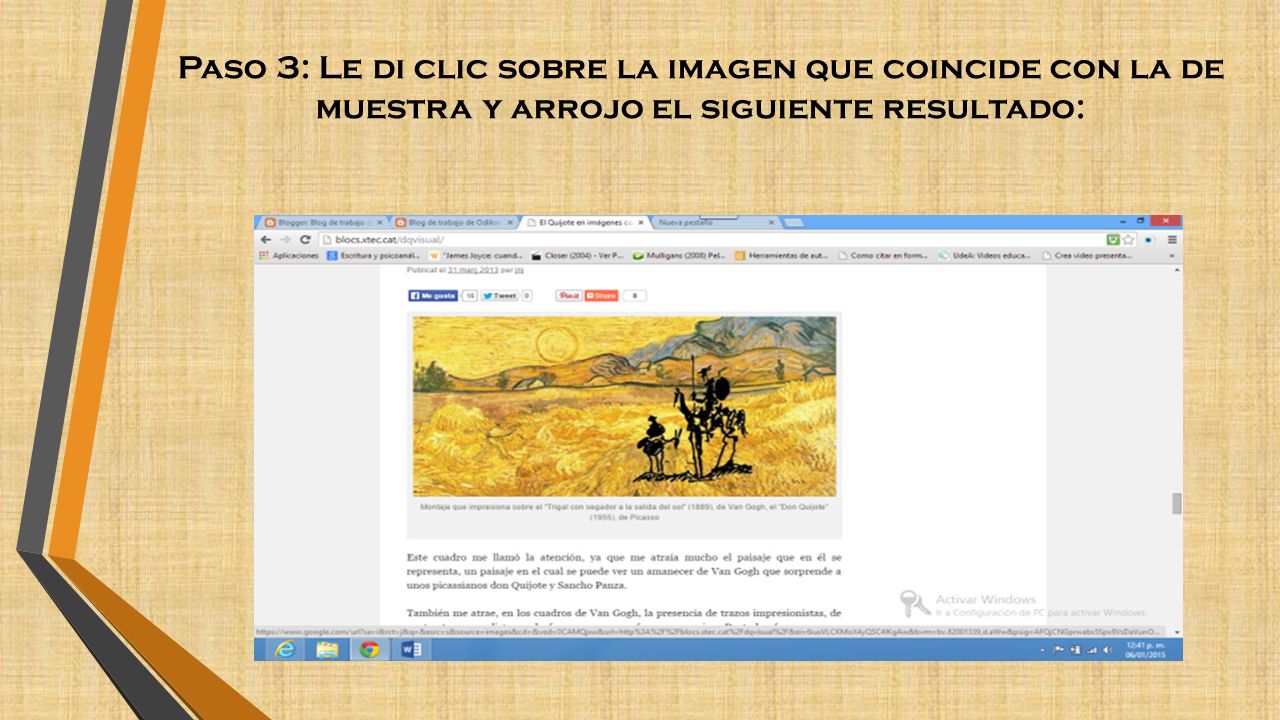Open the 'Closer (2004) - Ver P...' bookmark
The width and height of the screenshot is (1280, 720).
pyautogui.click(x=578, y=255)
